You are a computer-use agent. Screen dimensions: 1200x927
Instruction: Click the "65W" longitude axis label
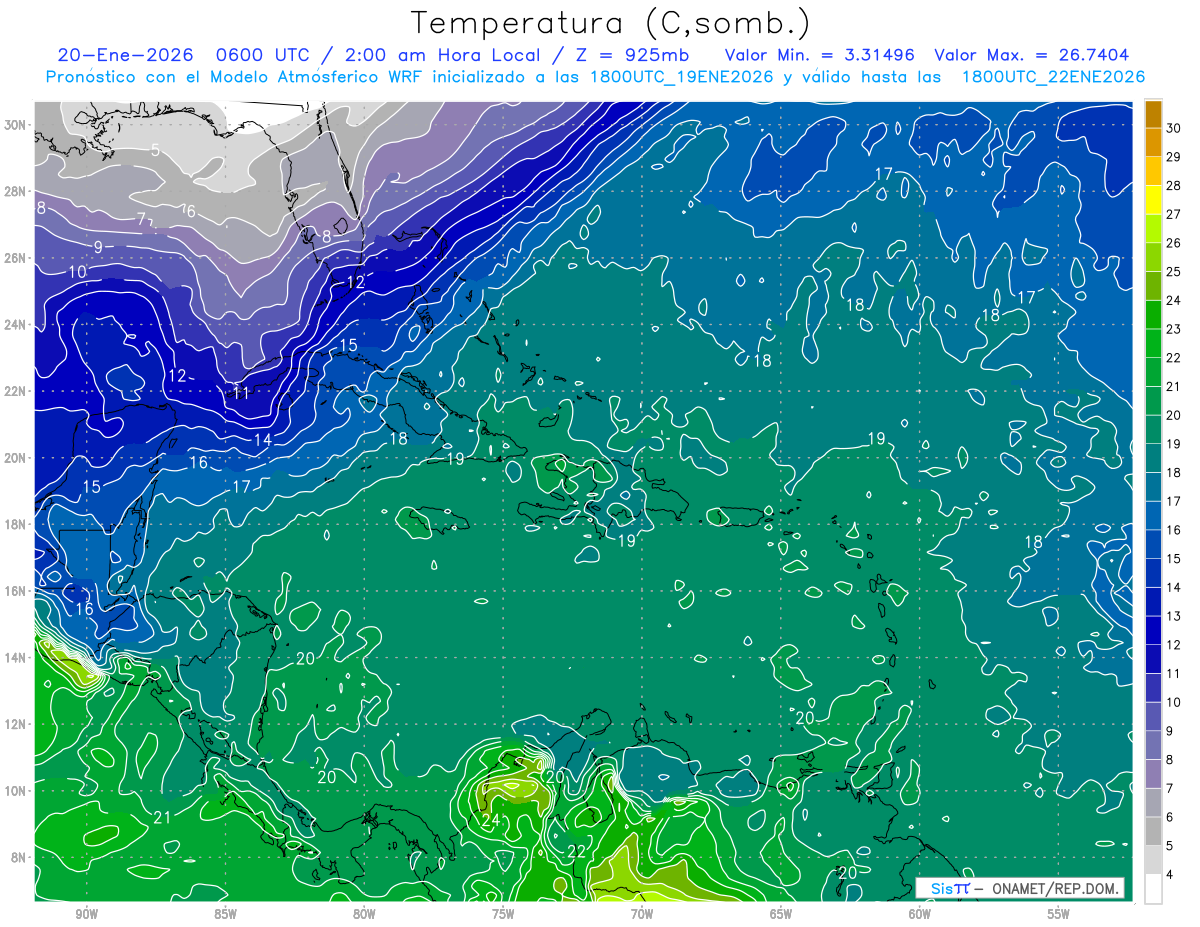point(781,914)
